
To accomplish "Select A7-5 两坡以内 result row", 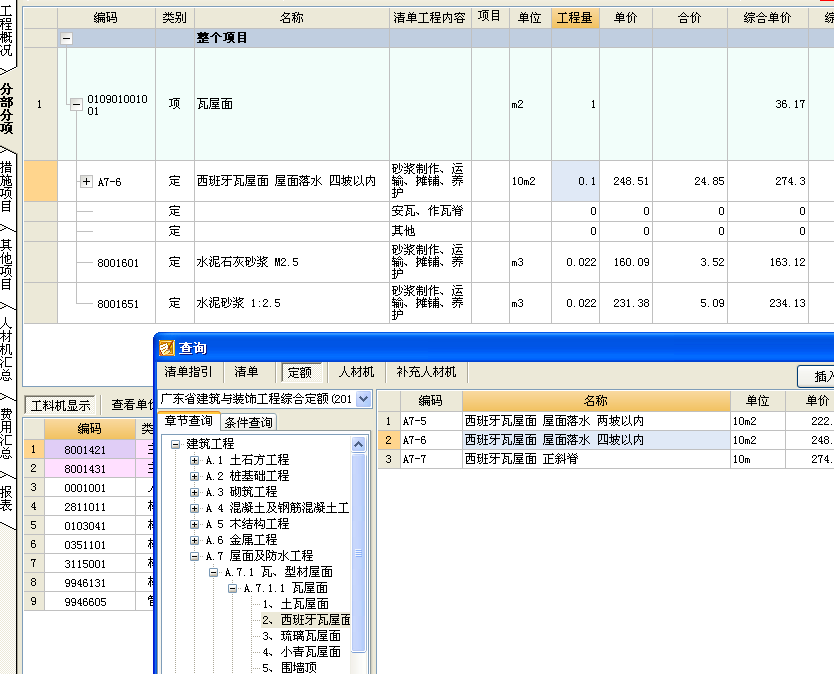I will tap(606, 421).
